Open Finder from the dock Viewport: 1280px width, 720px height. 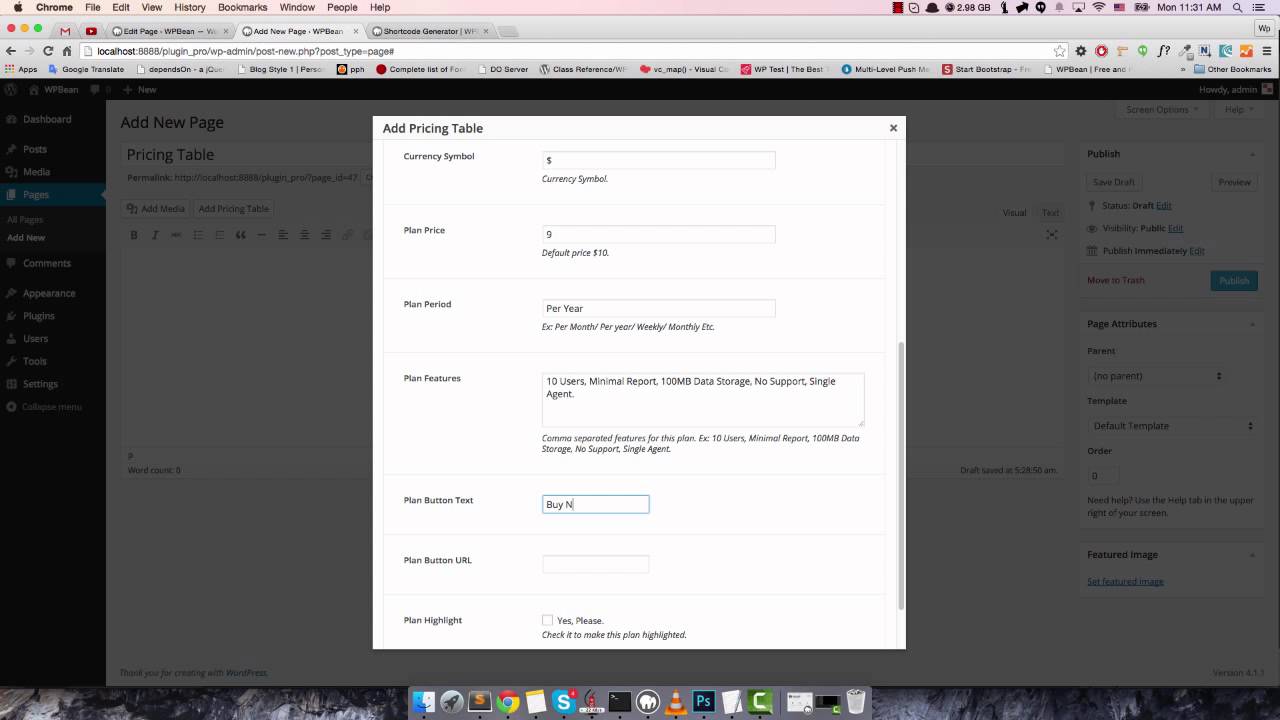pyautogui.click(x=424, y=702)
